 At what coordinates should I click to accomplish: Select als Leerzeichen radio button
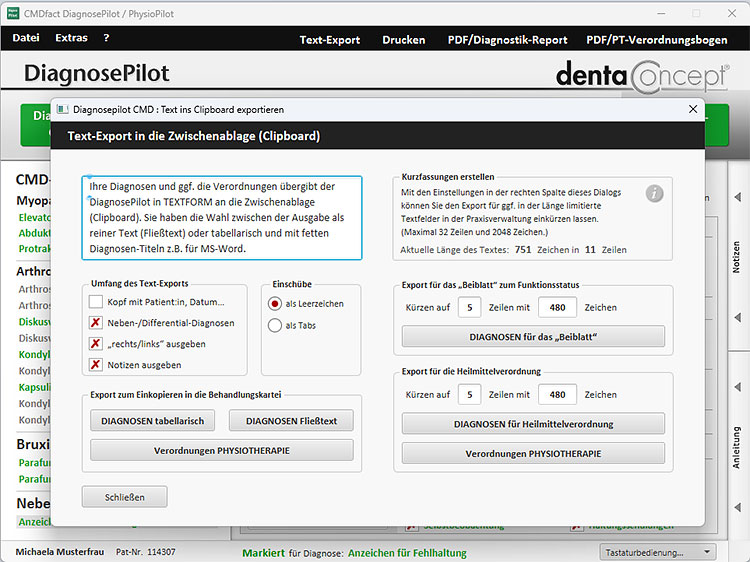click(275, 304)
